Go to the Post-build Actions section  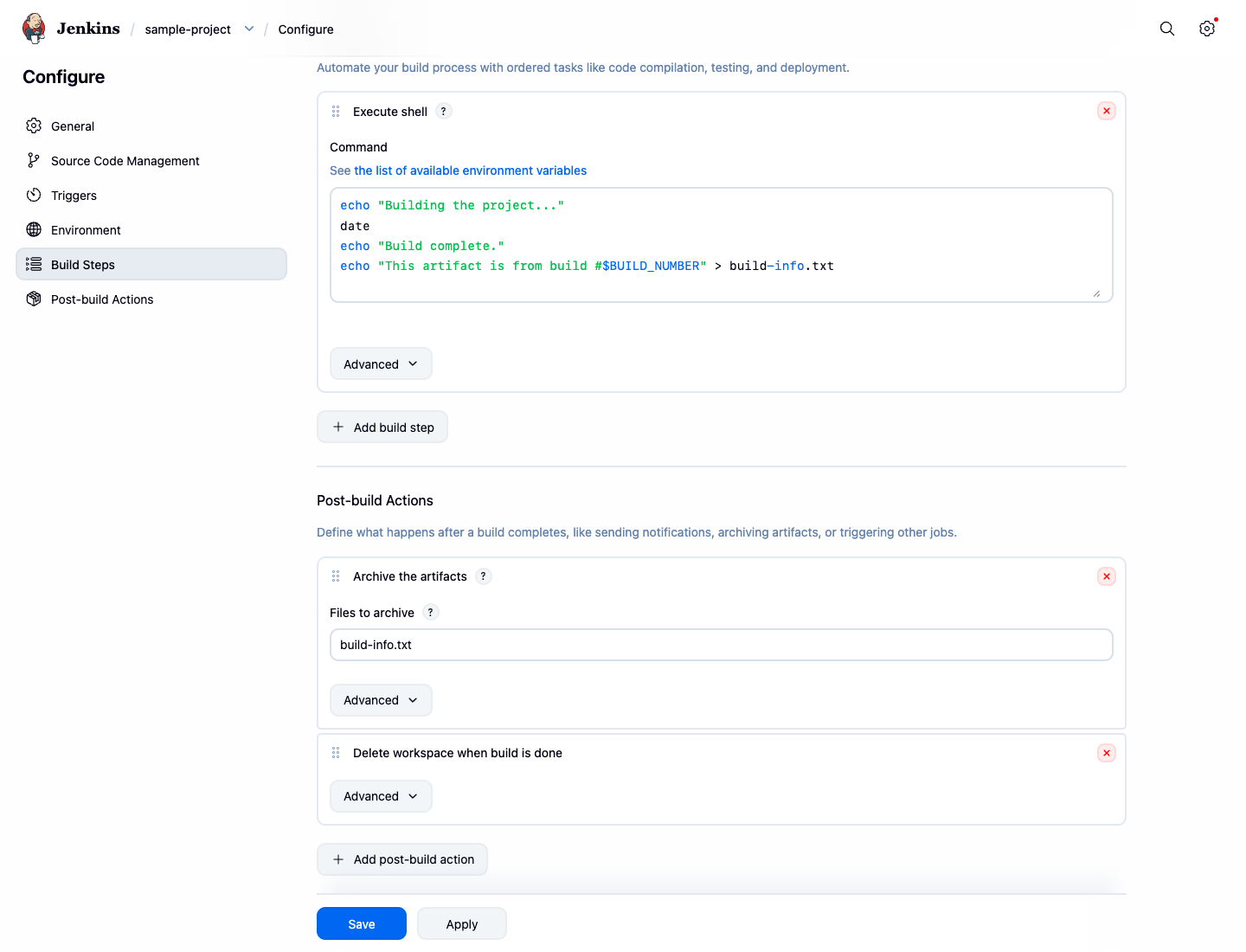(x=151, y=299)
